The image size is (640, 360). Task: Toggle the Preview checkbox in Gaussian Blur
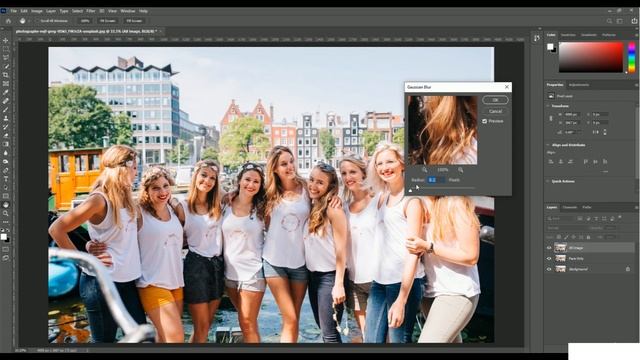coord(484,121)
